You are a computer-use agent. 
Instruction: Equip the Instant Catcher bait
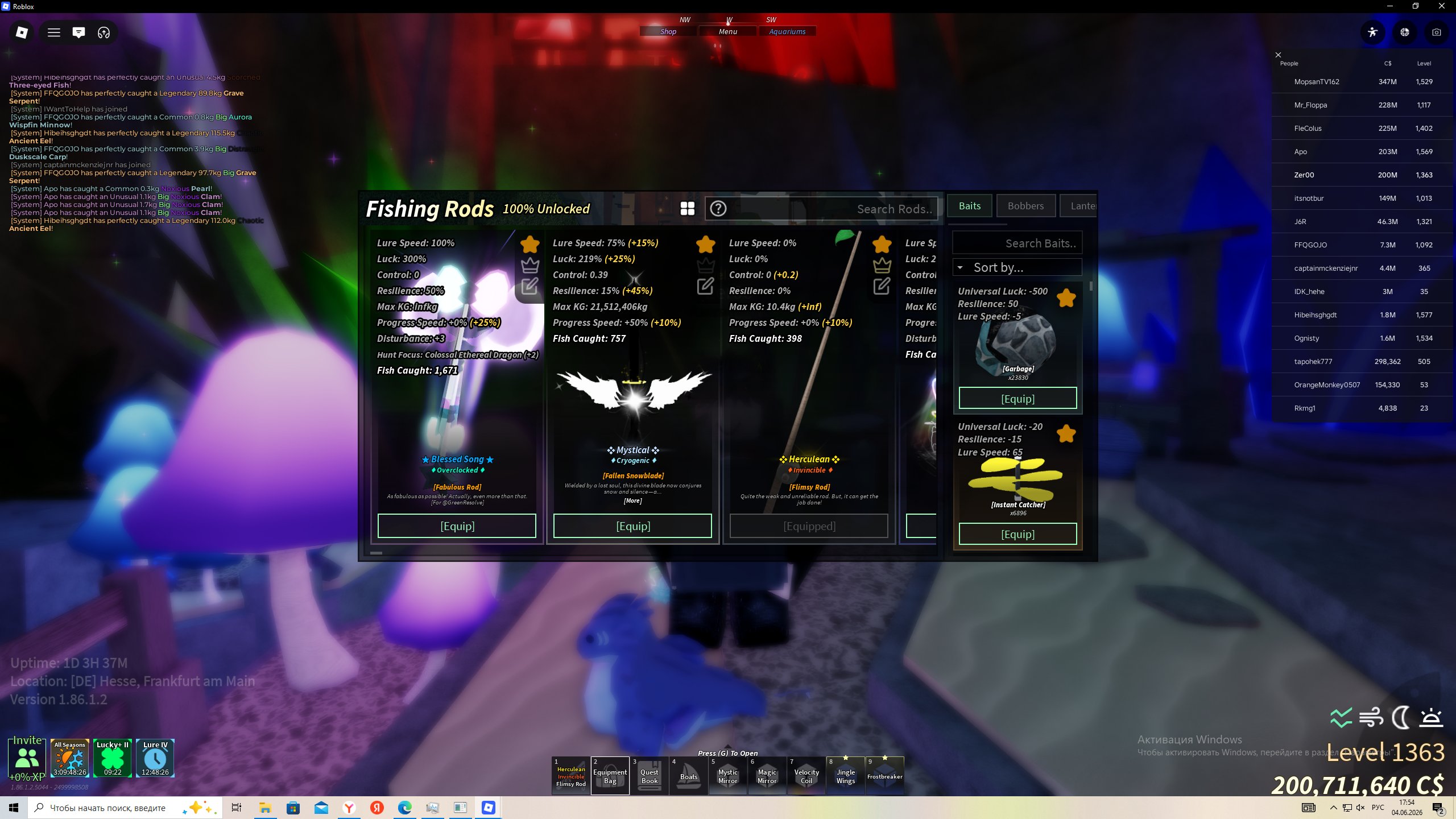[1017, 533]
